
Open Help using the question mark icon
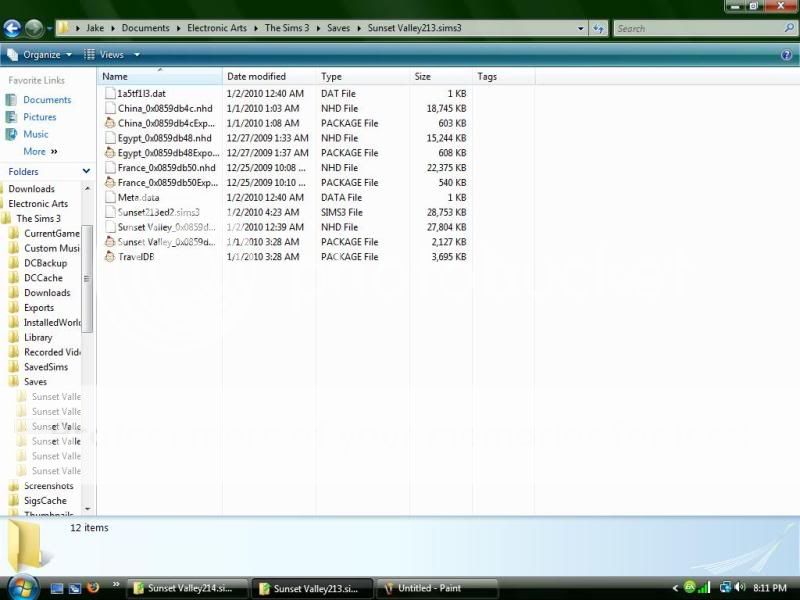(x=788, y=55)
